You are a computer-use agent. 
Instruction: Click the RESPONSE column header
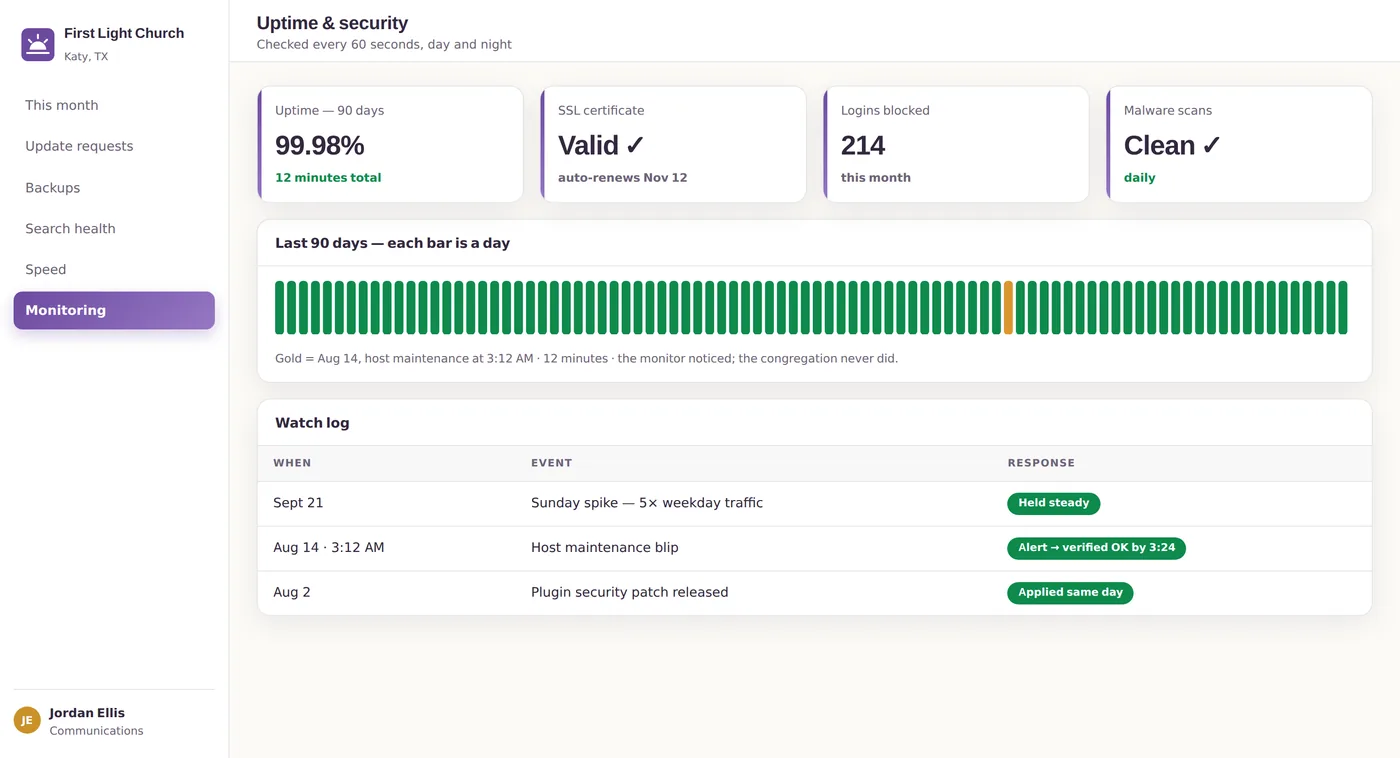(1041, 463)
